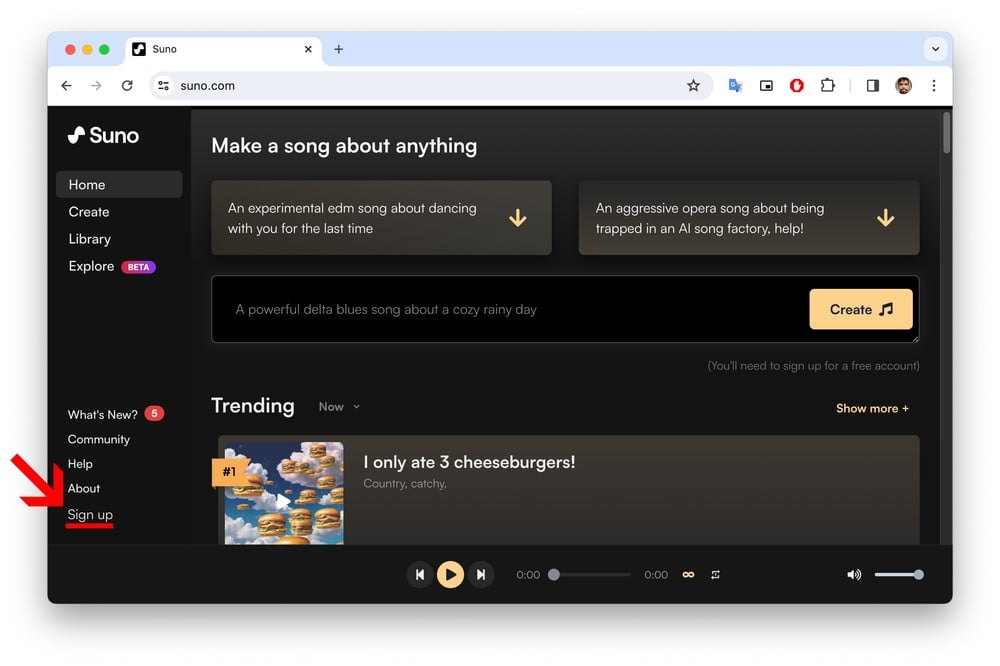Toggle the infinite loop icon
Screen dimensions: 1000x666
coord(688,575)
